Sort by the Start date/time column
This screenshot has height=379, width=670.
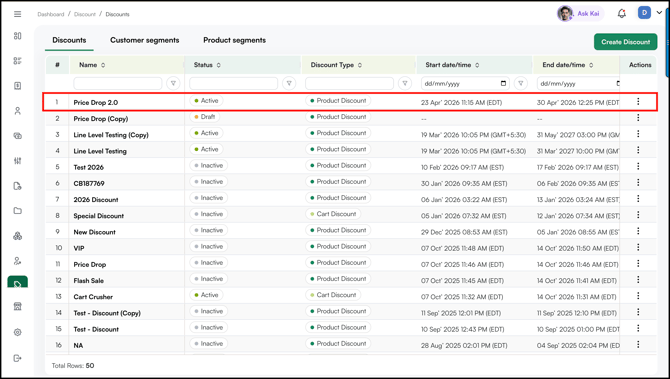tap(477, 65)
